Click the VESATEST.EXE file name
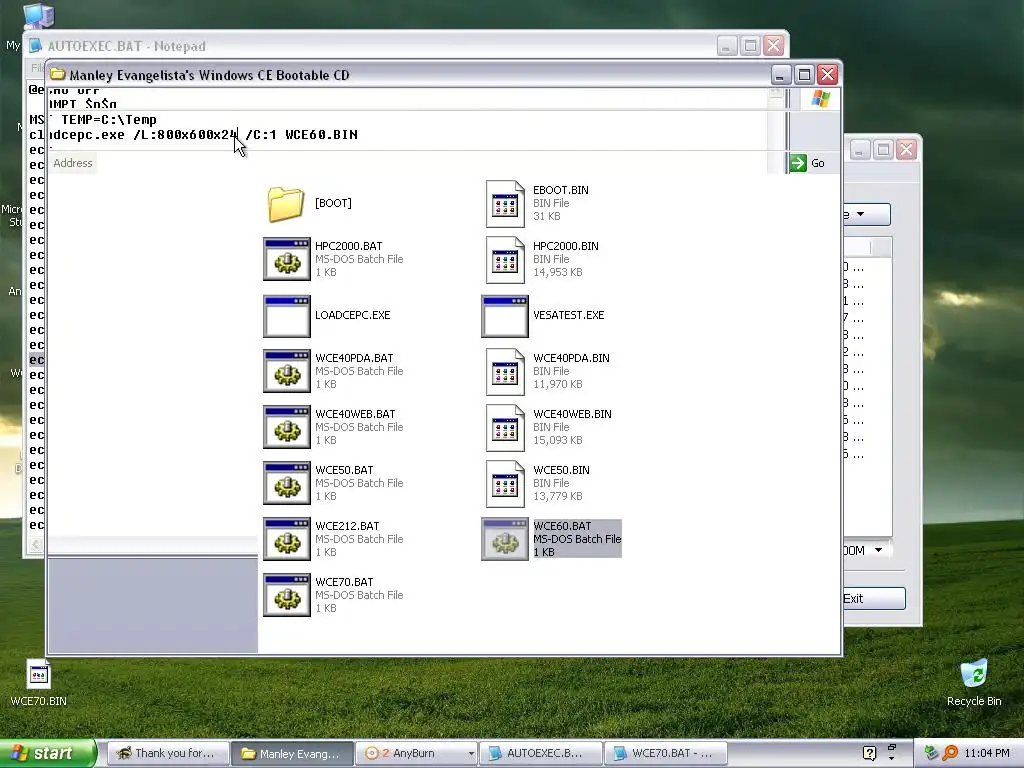This screenshot has height=768, width=1024. coord(569,315)
